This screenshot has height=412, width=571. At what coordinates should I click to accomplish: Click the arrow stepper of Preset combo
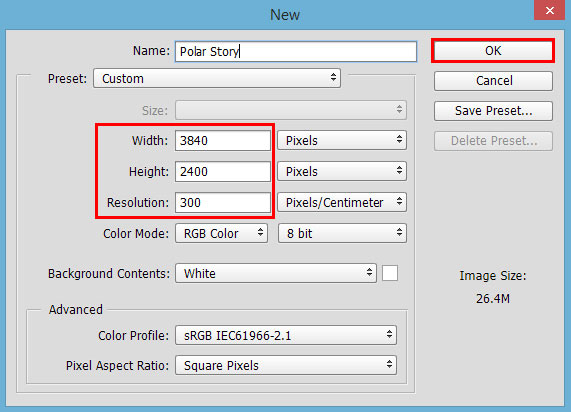coord(333,78)
